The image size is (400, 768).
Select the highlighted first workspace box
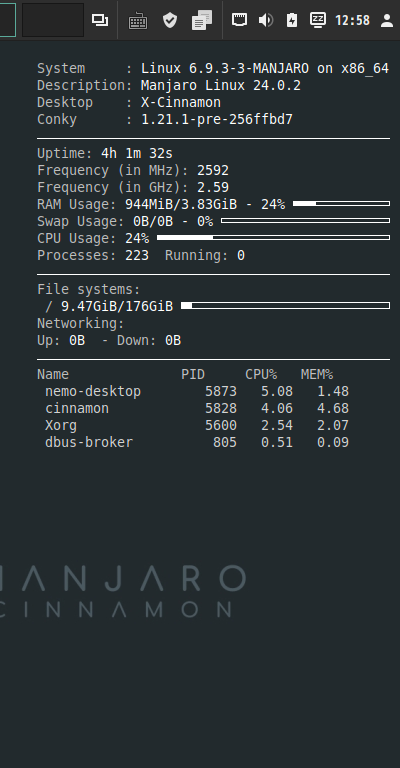7,20
